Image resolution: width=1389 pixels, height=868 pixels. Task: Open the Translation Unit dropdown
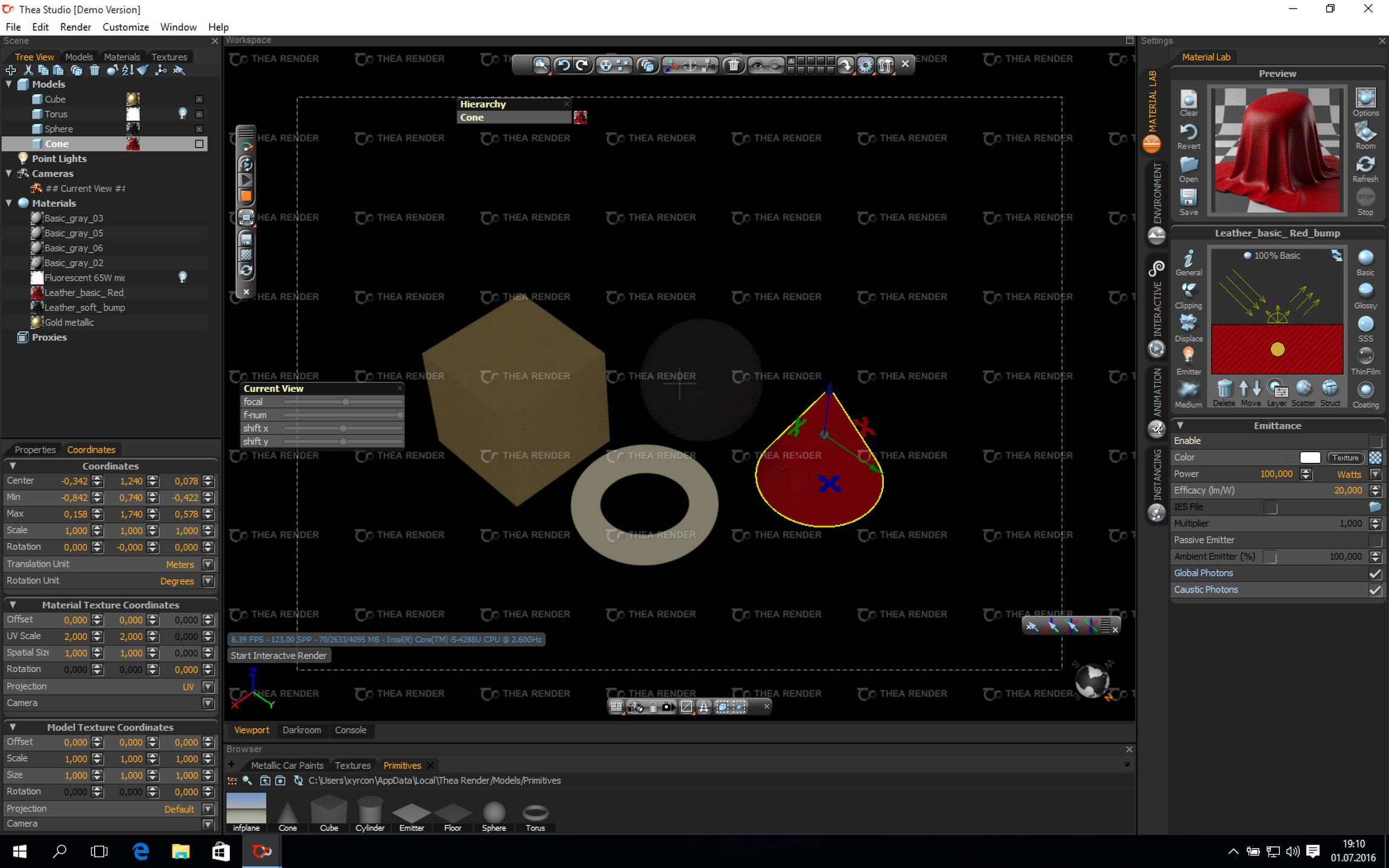pos(207,564)
